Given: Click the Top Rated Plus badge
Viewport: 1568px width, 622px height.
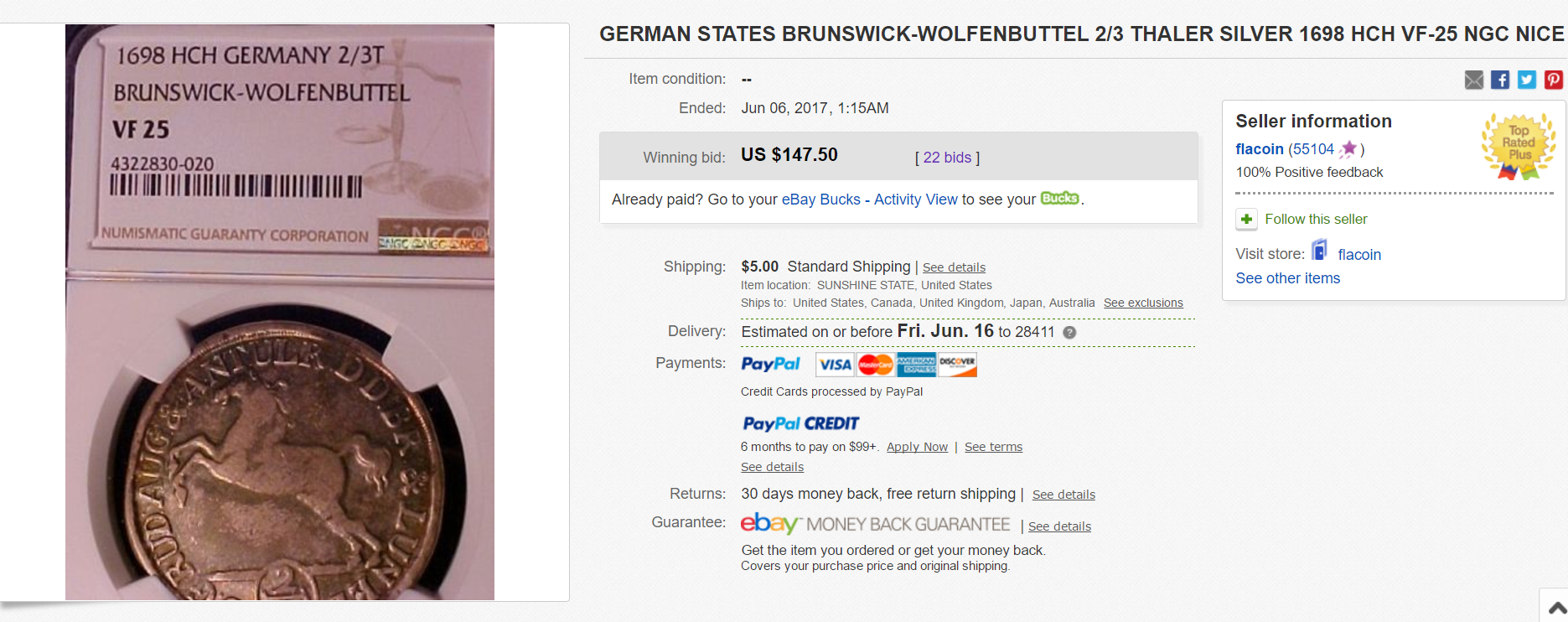Looking at the screenshot, I should [x=1518, y=147].
